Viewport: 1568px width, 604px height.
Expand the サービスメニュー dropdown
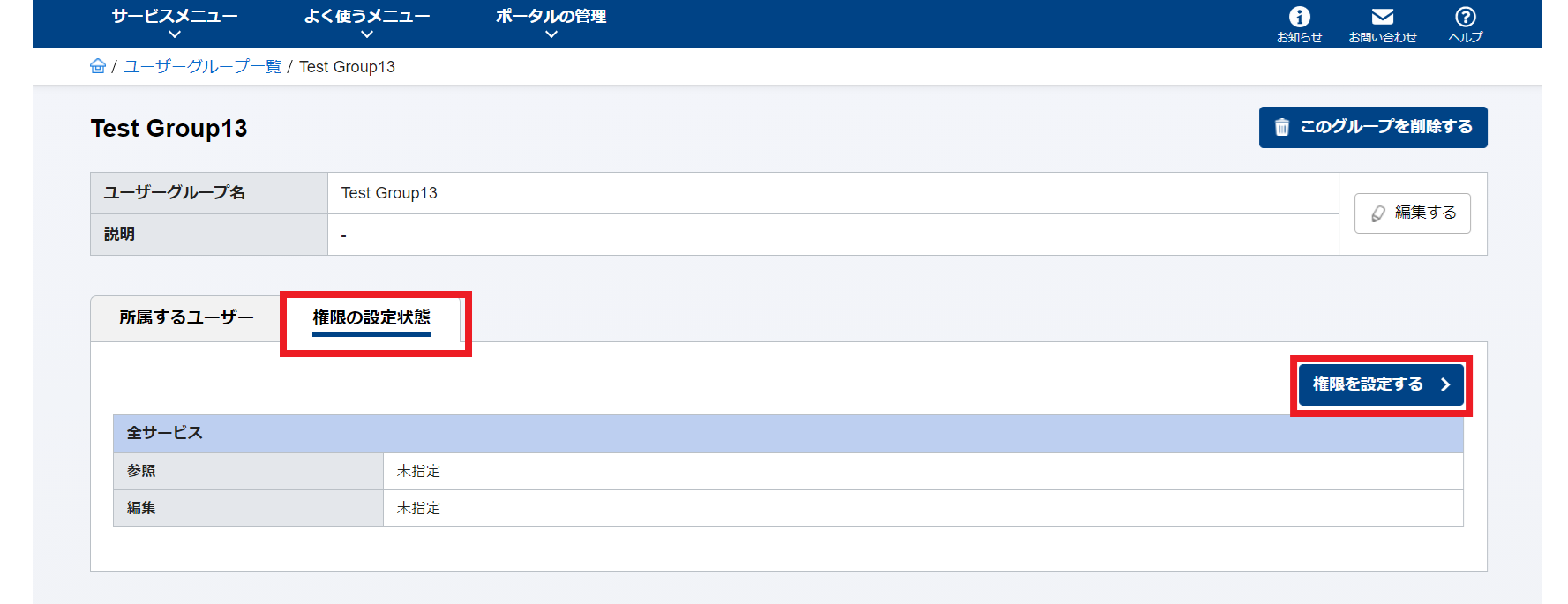click(175, 24)
